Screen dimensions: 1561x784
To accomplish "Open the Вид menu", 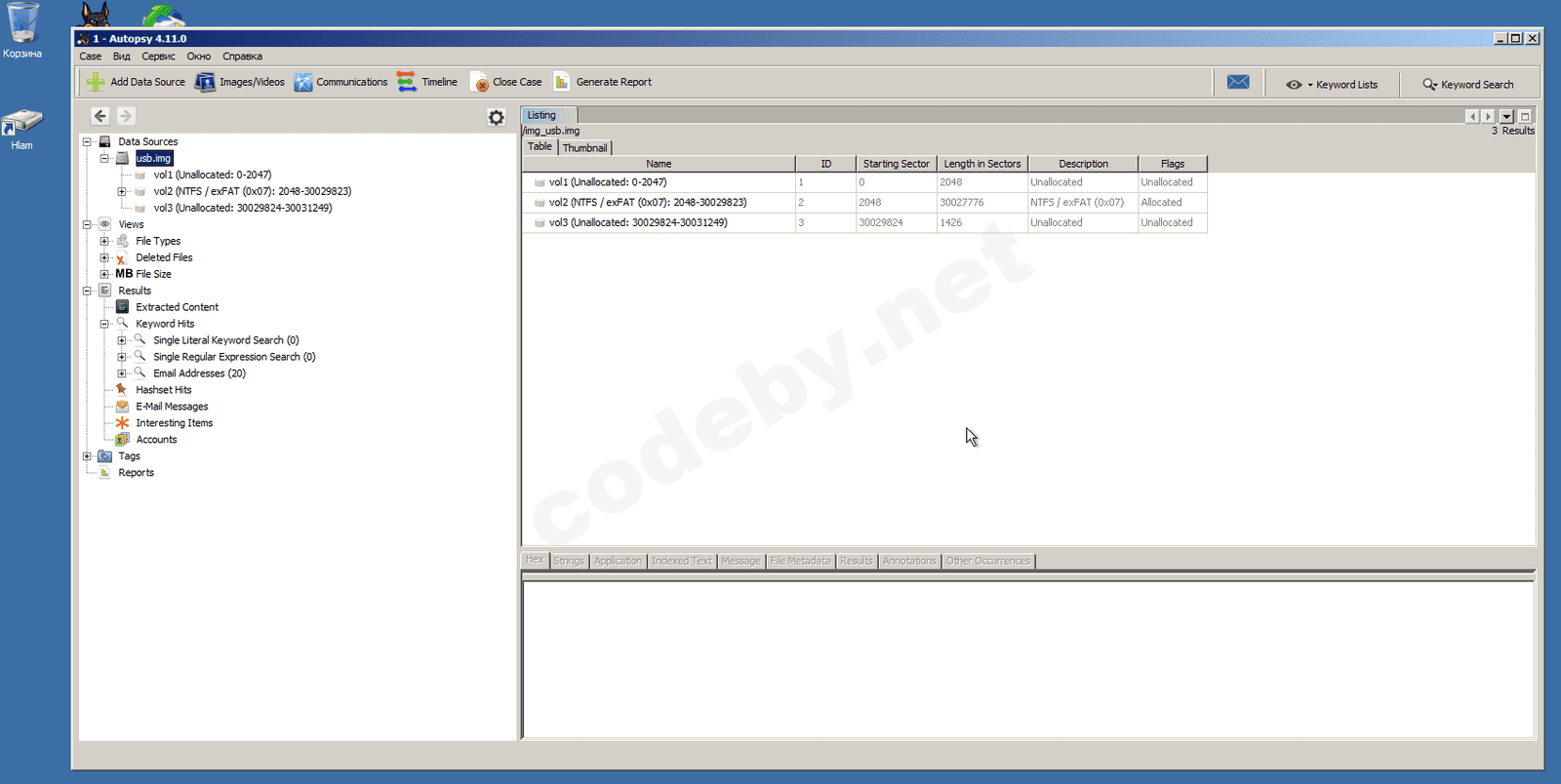I will pyautogui.click(x=122, y=57).
